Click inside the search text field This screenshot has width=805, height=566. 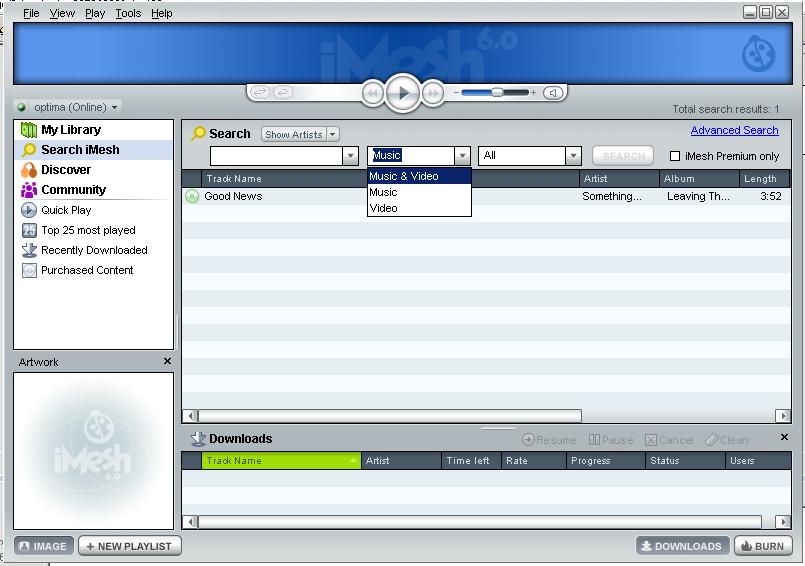click(277, 156)
